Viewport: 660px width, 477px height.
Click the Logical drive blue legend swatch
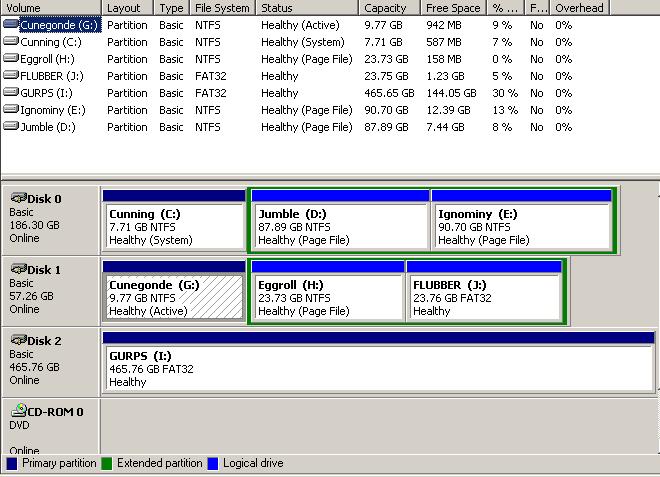point(211,464)
